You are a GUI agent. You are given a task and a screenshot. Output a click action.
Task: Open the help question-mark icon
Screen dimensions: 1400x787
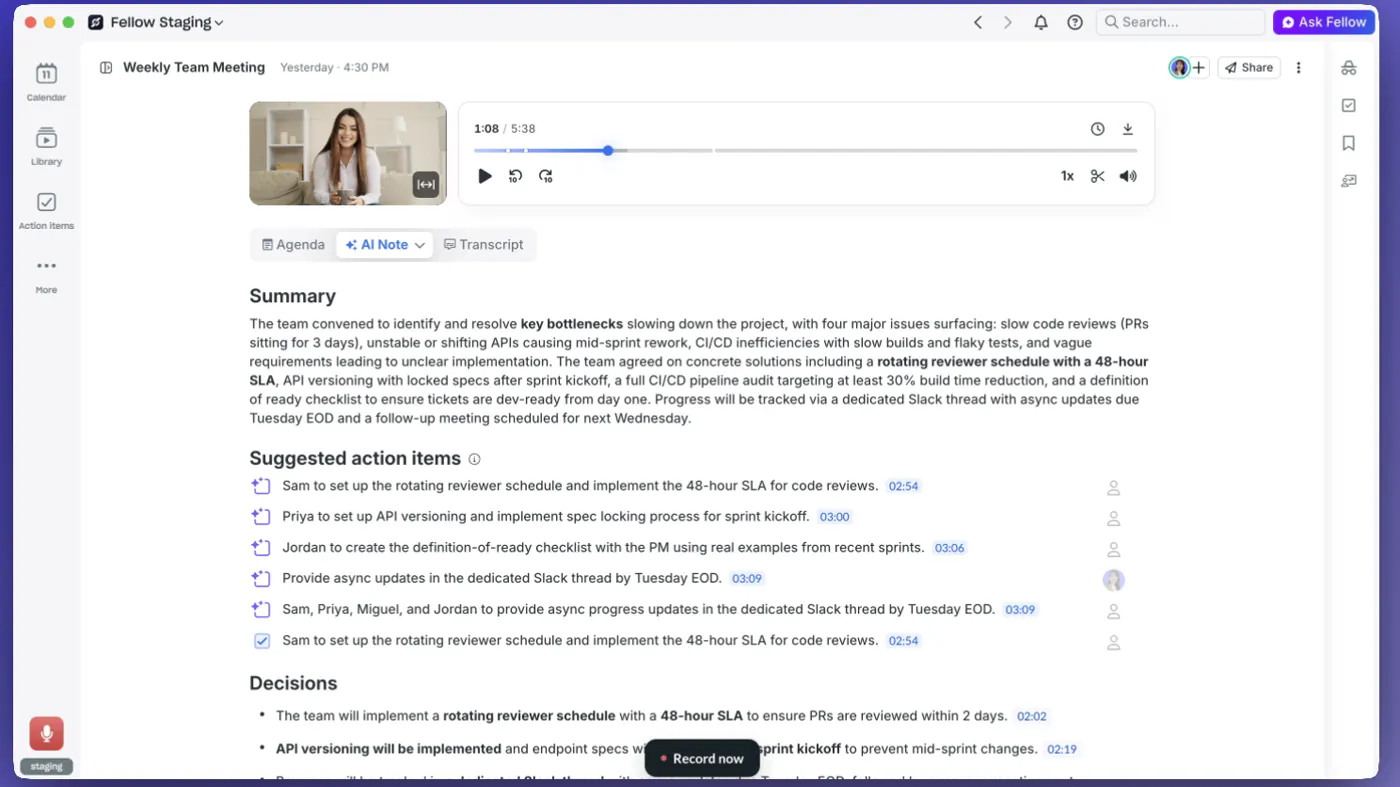(1075, 22)
